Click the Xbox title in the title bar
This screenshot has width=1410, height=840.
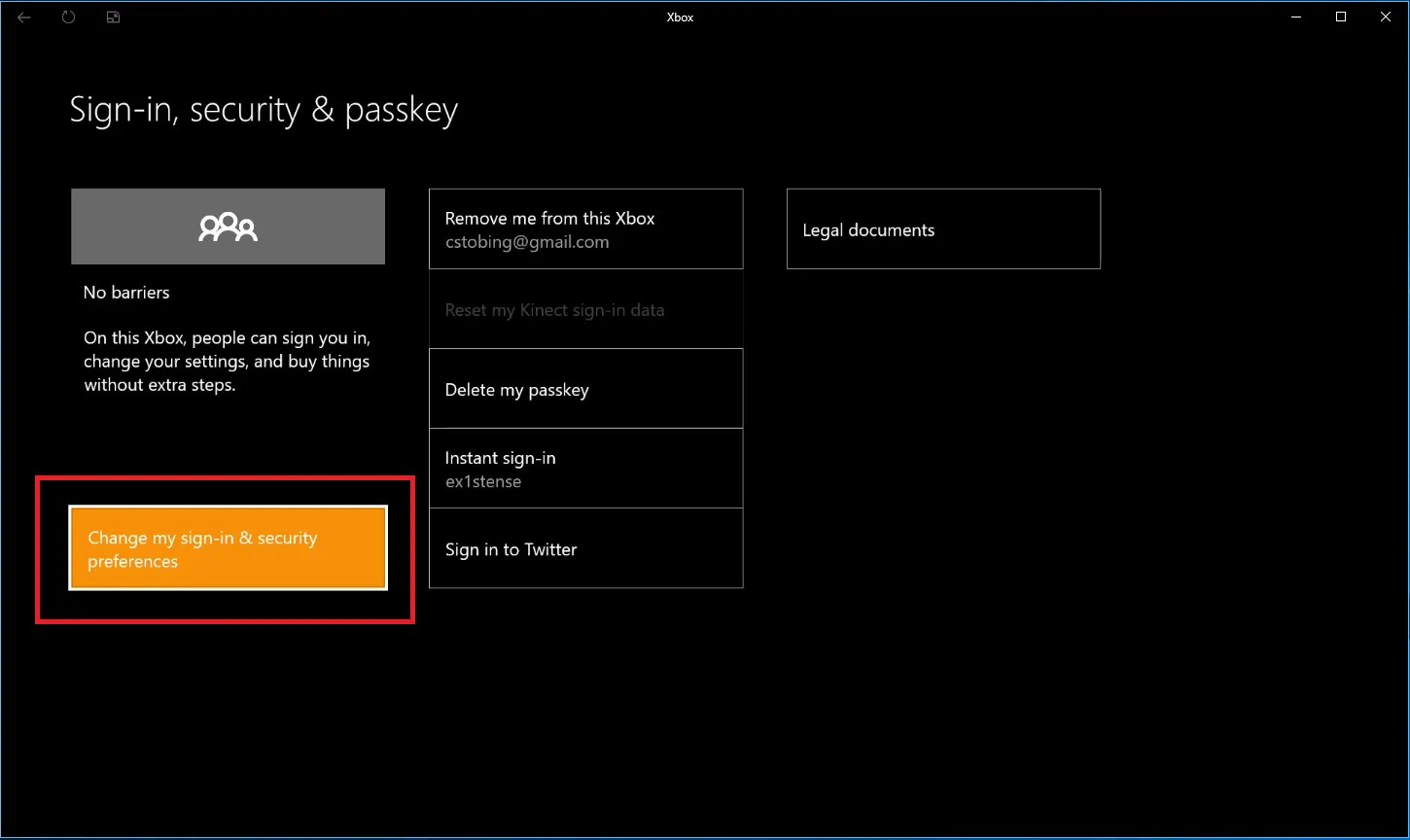tap(680, 17)
